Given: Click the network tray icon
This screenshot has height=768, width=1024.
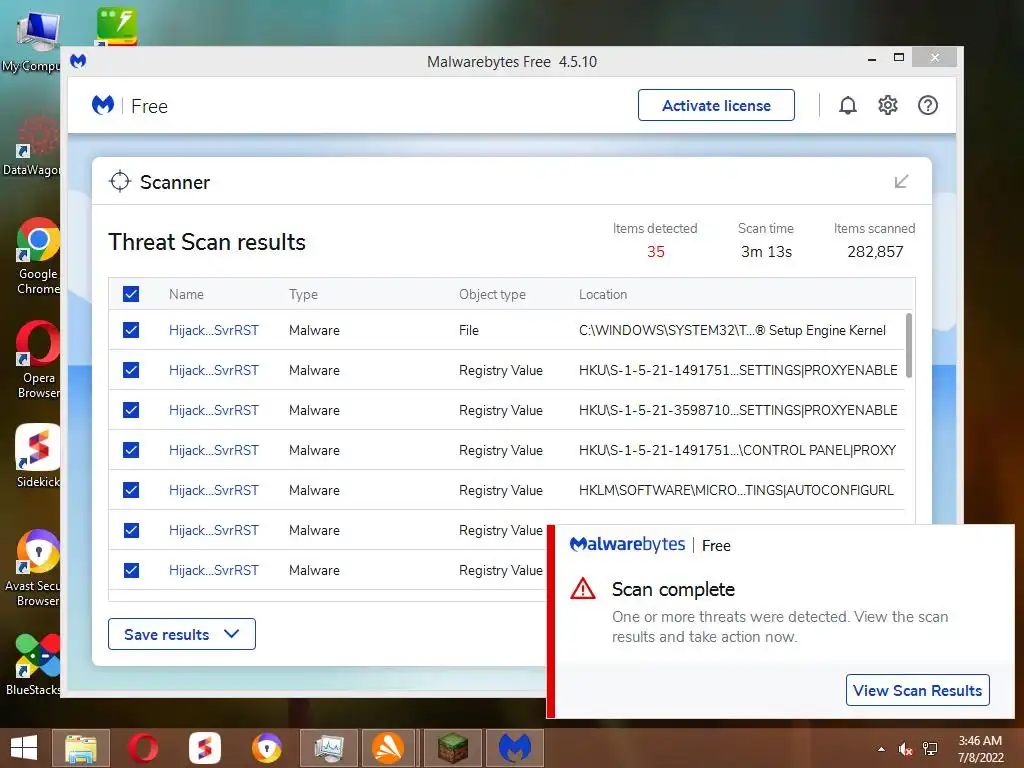Looking at the screenshot, I should click(x=930, y=749).
